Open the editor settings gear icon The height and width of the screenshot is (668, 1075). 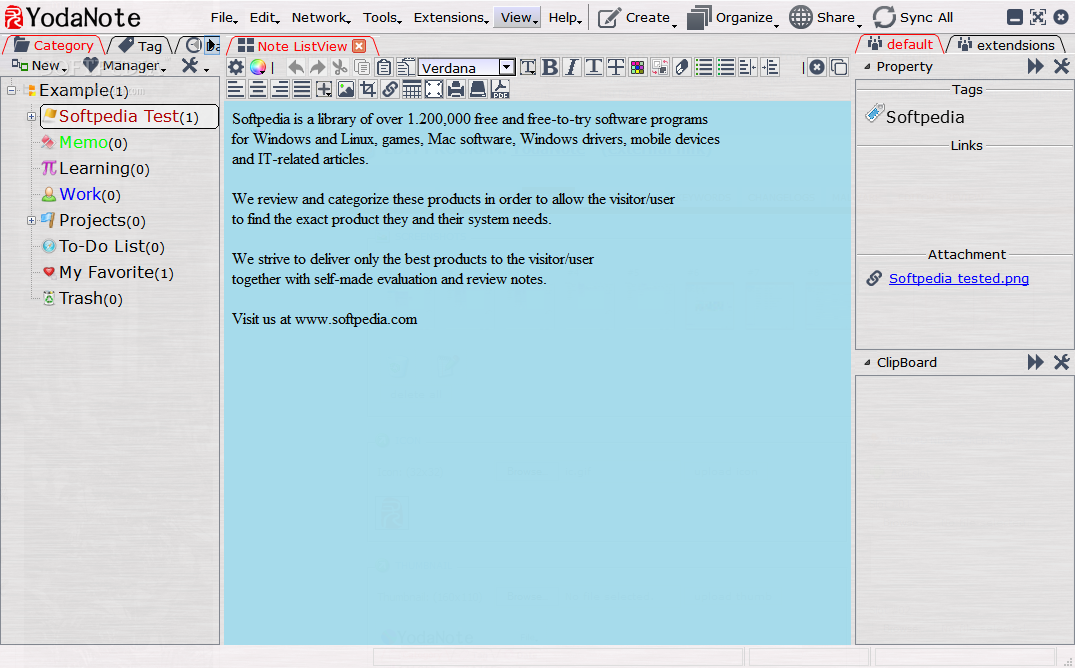tap(236, 67)
